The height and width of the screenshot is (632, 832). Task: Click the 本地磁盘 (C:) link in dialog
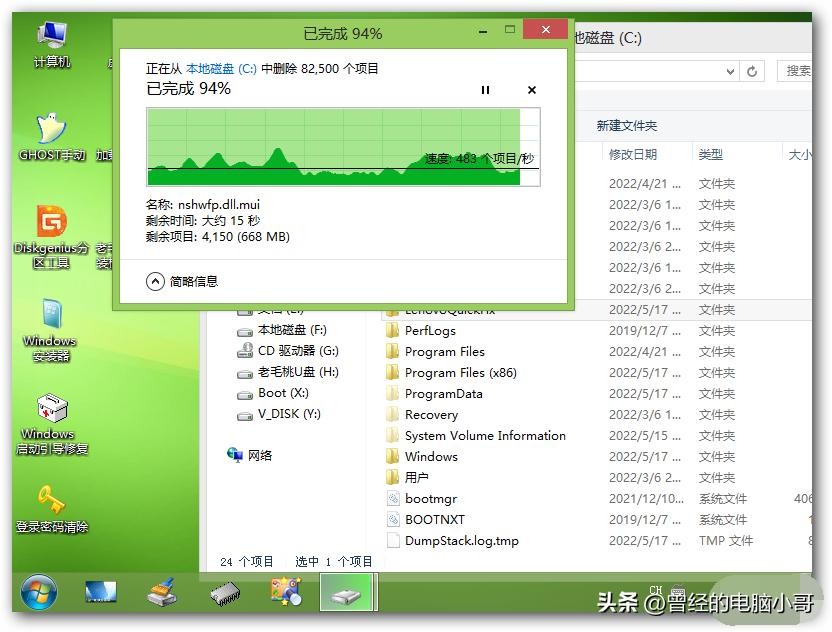click(221, 69)
